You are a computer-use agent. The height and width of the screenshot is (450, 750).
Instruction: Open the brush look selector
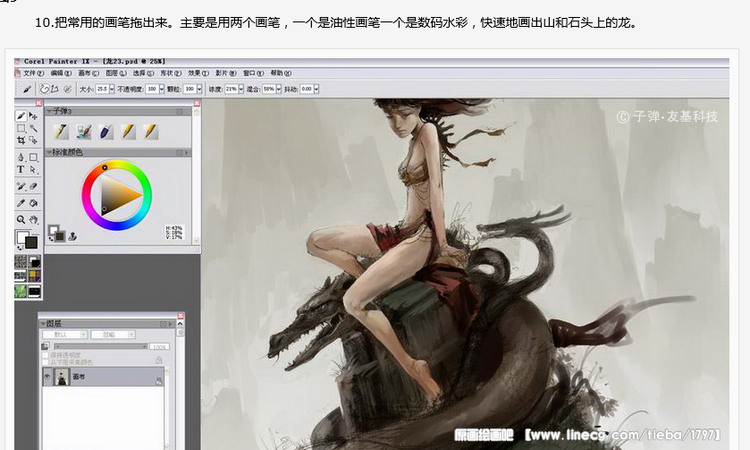(34, 291)
